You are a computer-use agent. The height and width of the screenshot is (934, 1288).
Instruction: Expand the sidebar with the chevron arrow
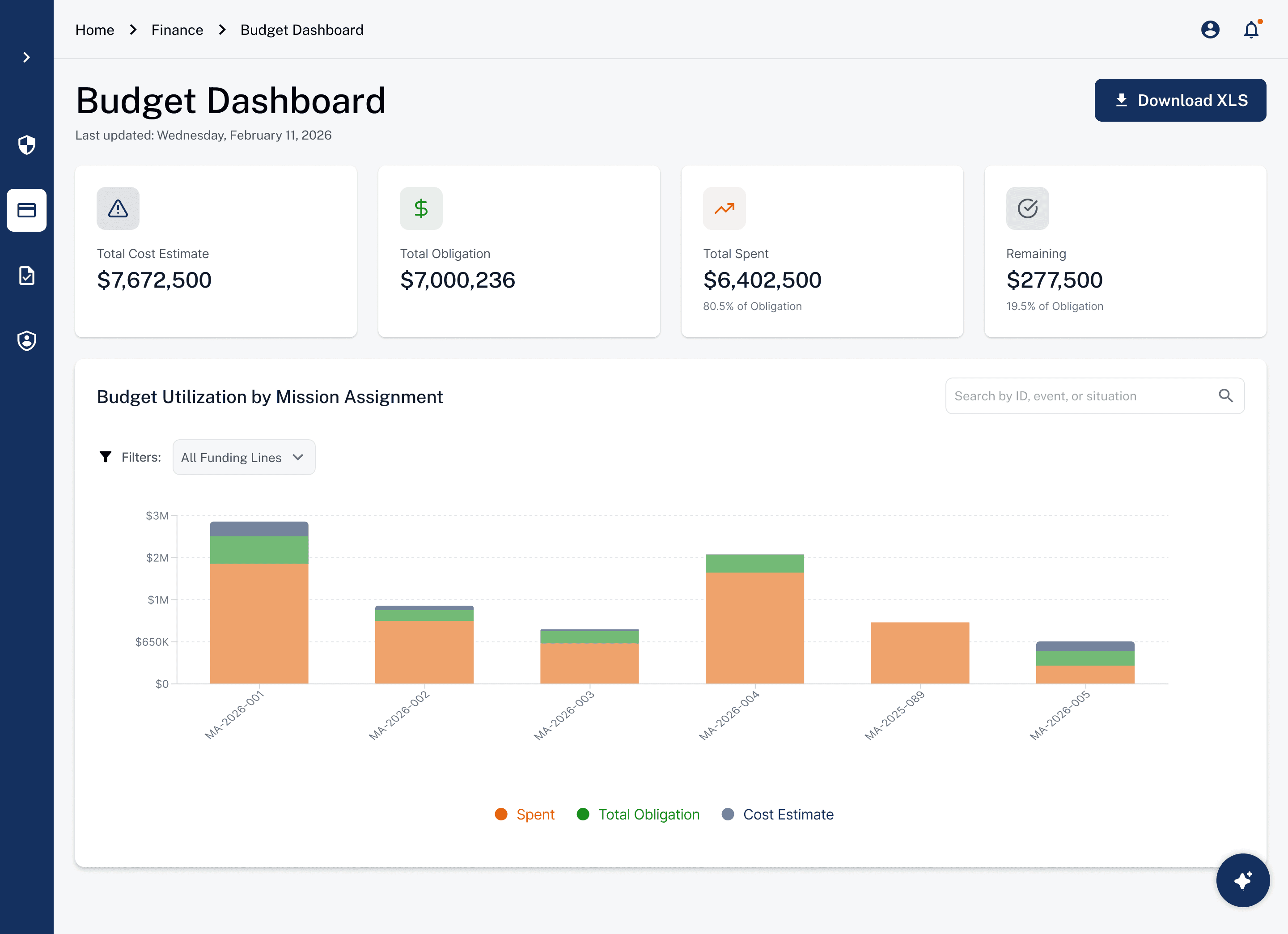coord(26,57)
